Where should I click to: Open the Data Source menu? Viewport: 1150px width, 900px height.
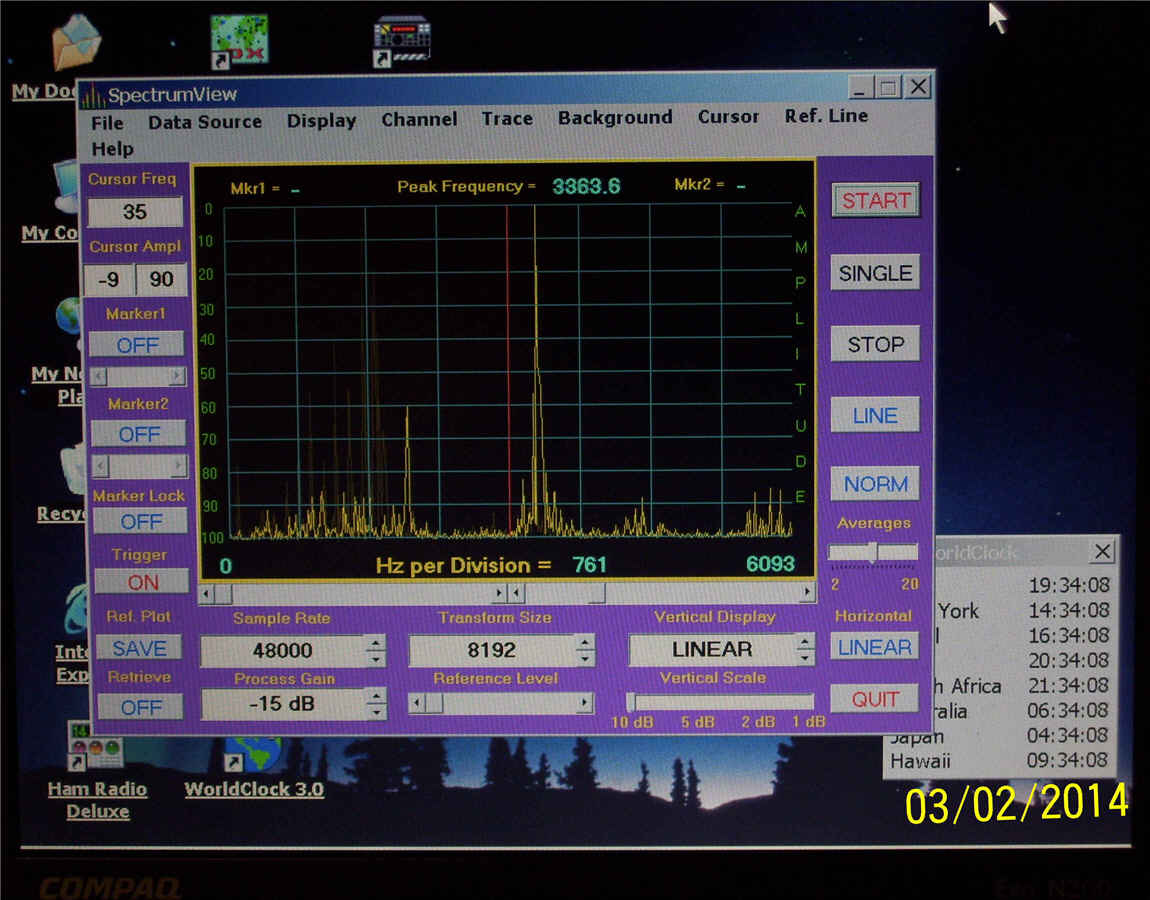tap(204, 122)
